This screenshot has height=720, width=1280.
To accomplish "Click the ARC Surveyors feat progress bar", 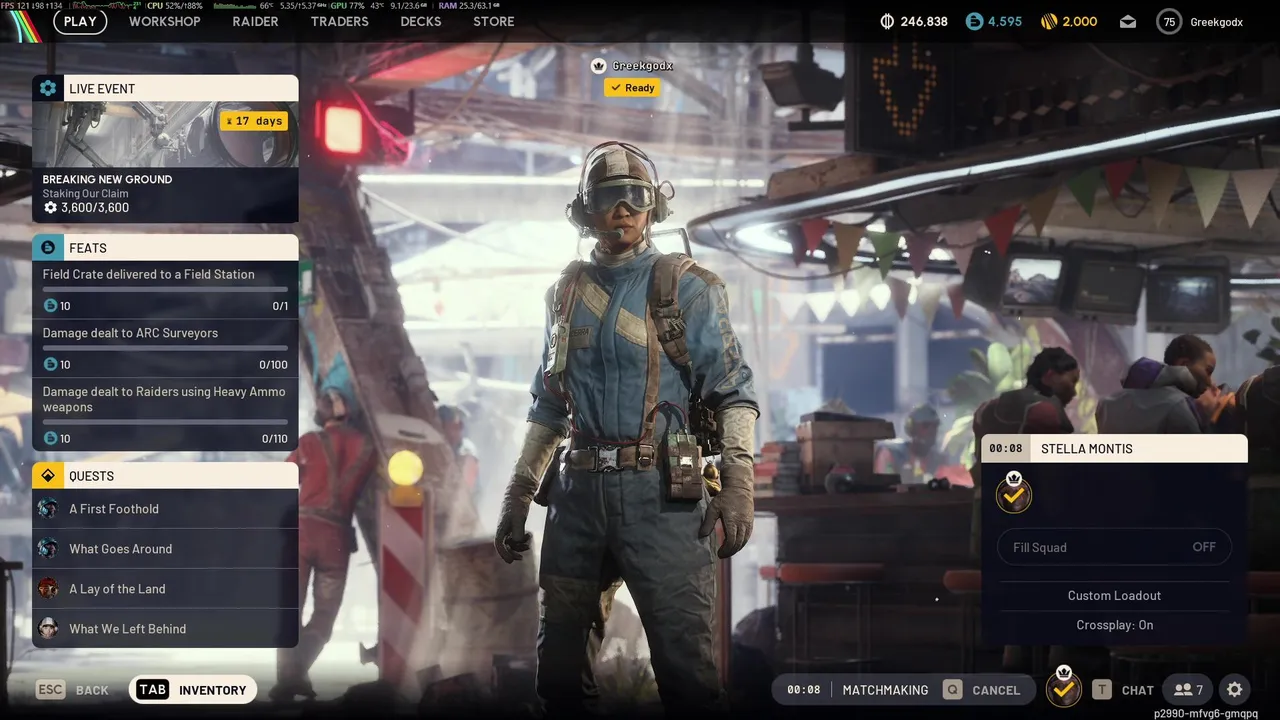I will point(165,348).
